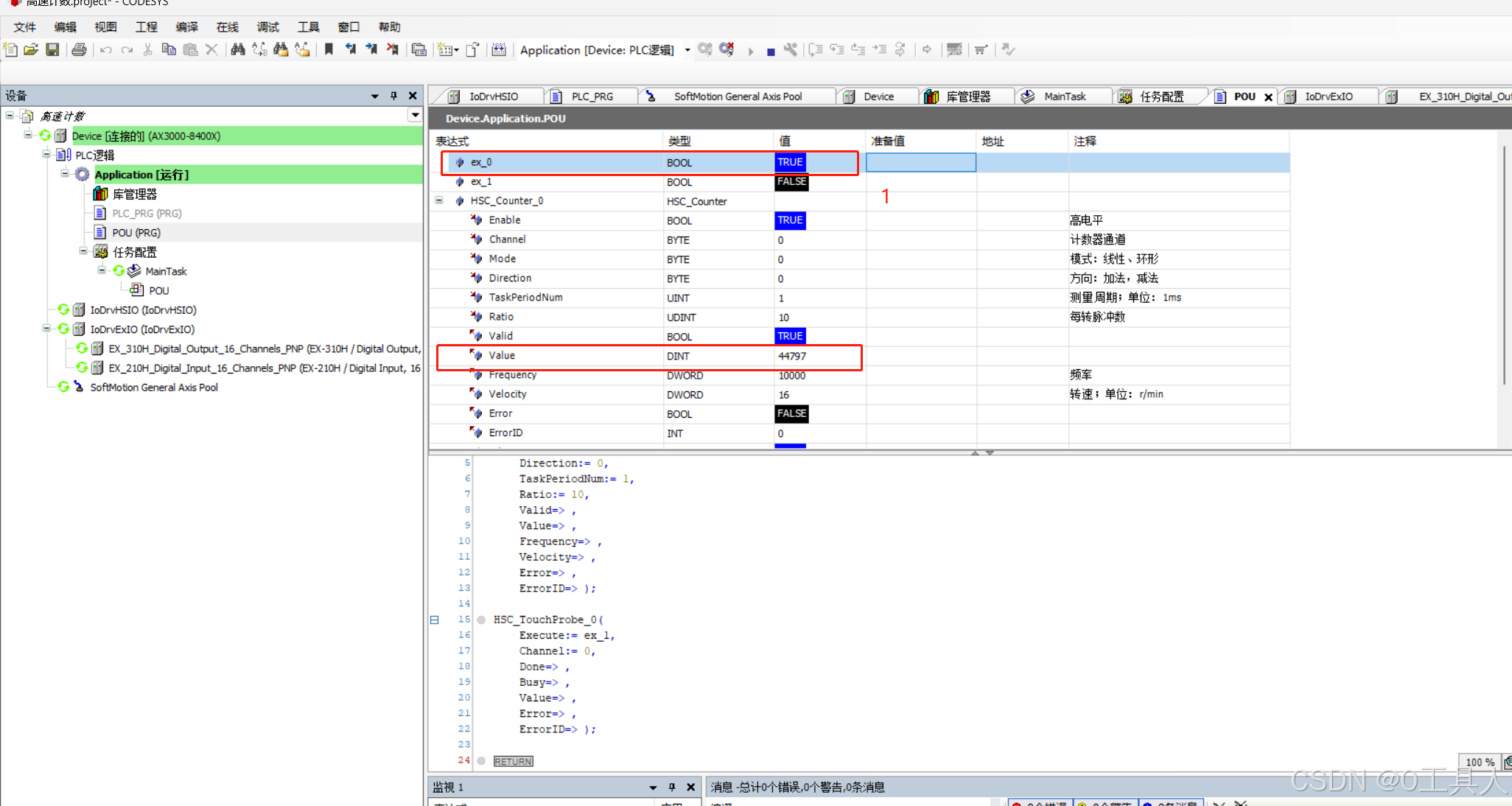Switch to the IoDrvHSIO tab
Screen dimensions: 1512x806
click(492, 97)
